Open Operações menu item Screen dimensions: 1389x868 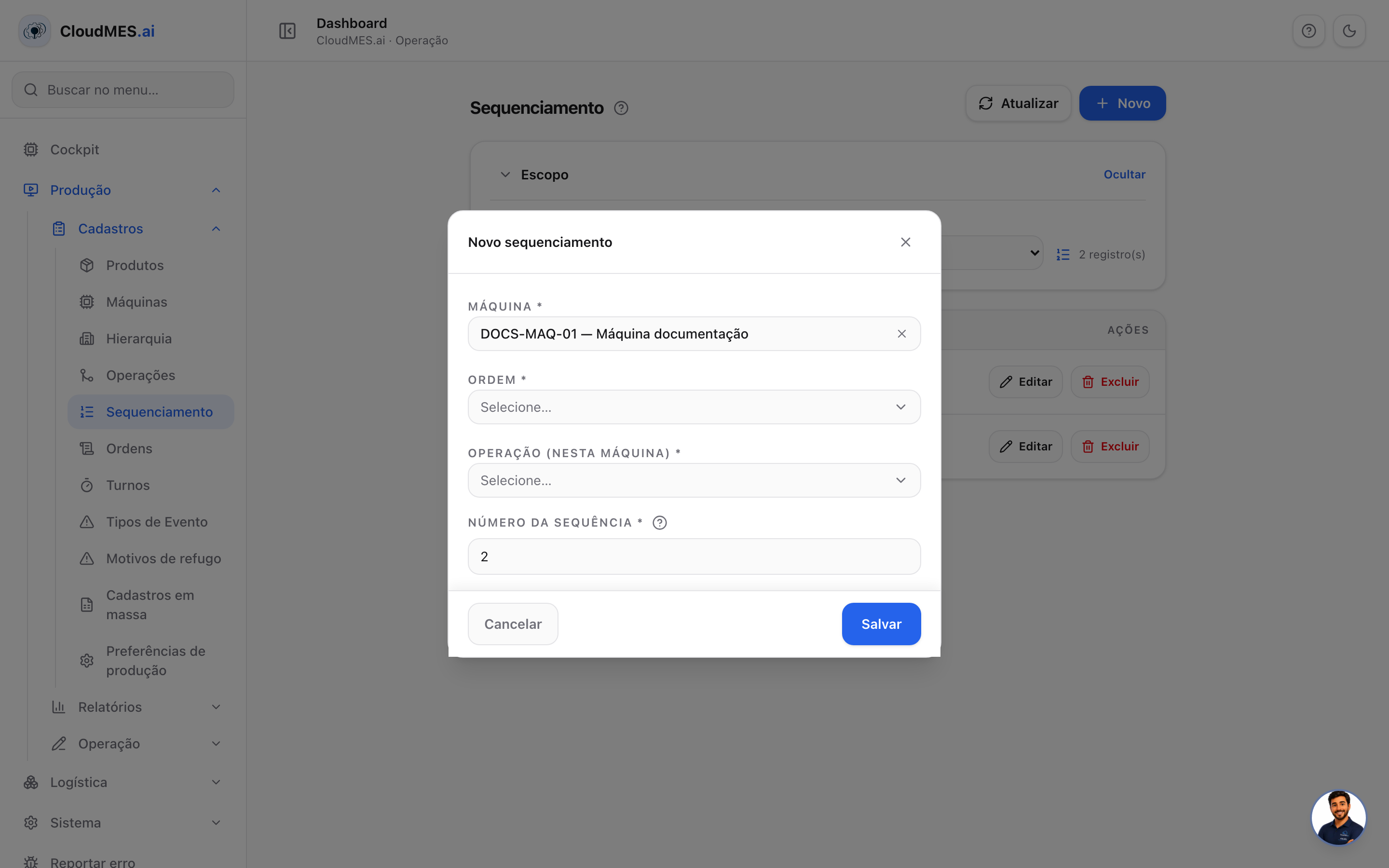tap(151, 376)
